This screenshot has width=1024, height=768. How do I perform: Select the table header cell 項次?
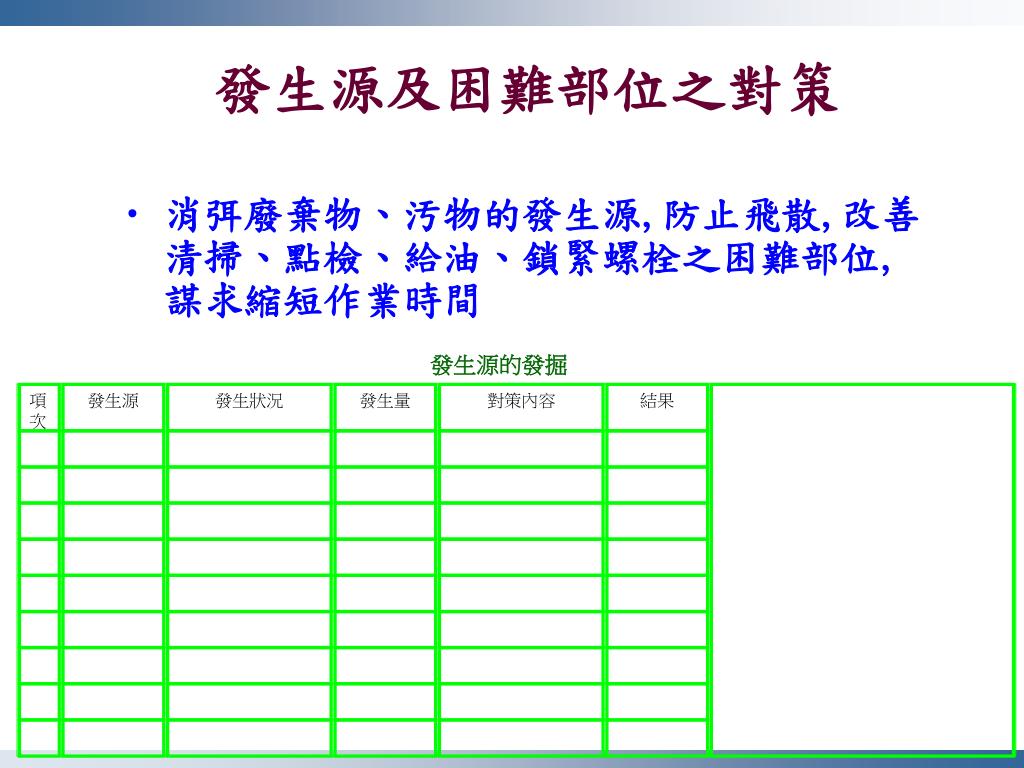coord(39,408)
